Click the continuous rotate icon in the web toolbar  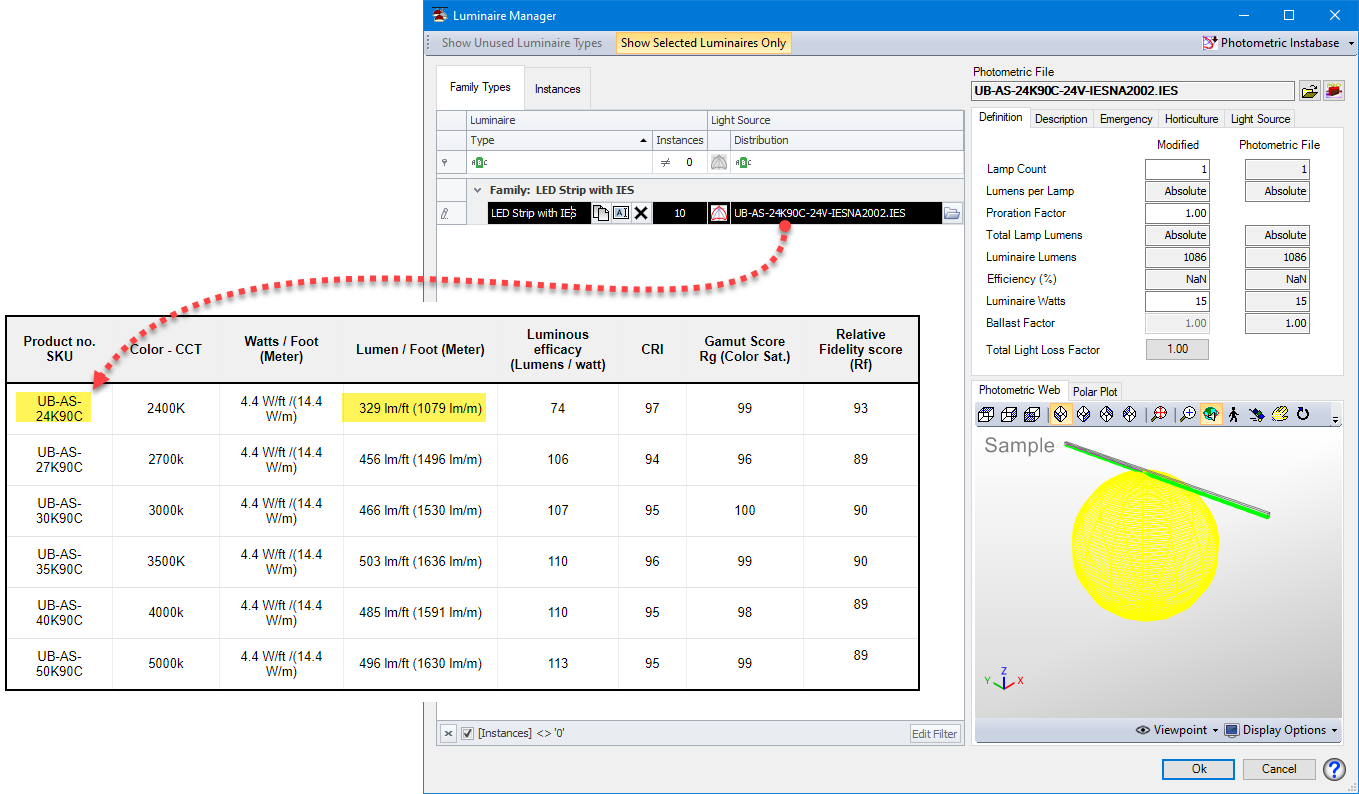(x=1303, y=413)
